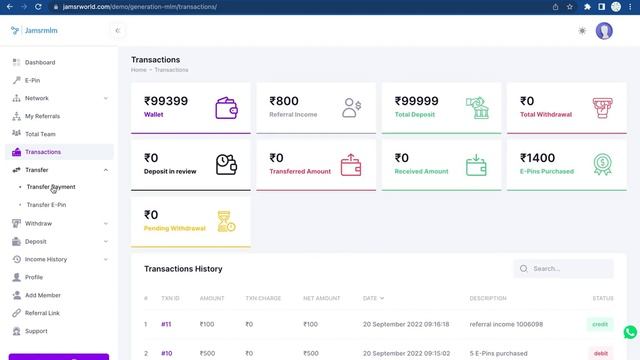The image size is (640, 360).
Task: Click the Transferred Amount wallet icon
Action: (351, 164)
